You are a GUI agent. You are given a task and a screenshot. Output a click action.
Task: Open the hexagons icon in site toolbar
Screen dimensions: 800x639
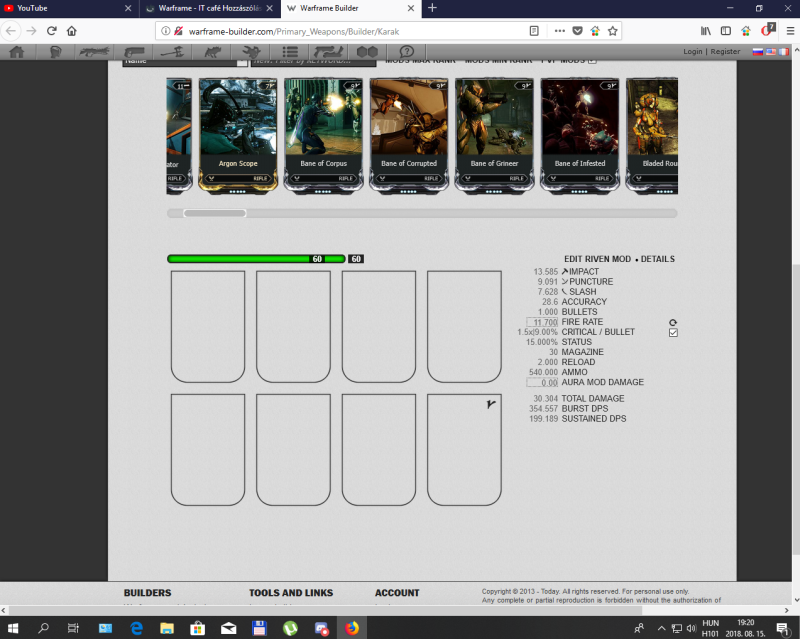(x=367, y=52)
